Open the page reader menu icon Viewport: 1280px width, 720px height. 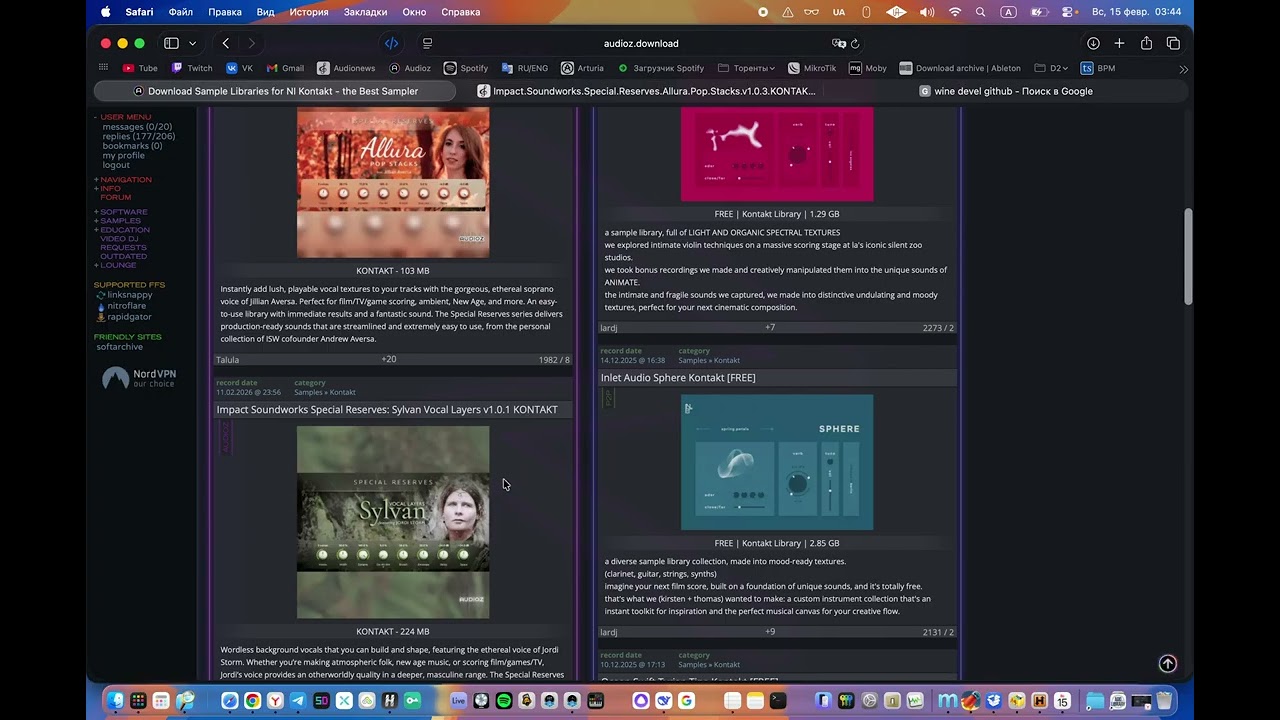[x=427, y=43]
